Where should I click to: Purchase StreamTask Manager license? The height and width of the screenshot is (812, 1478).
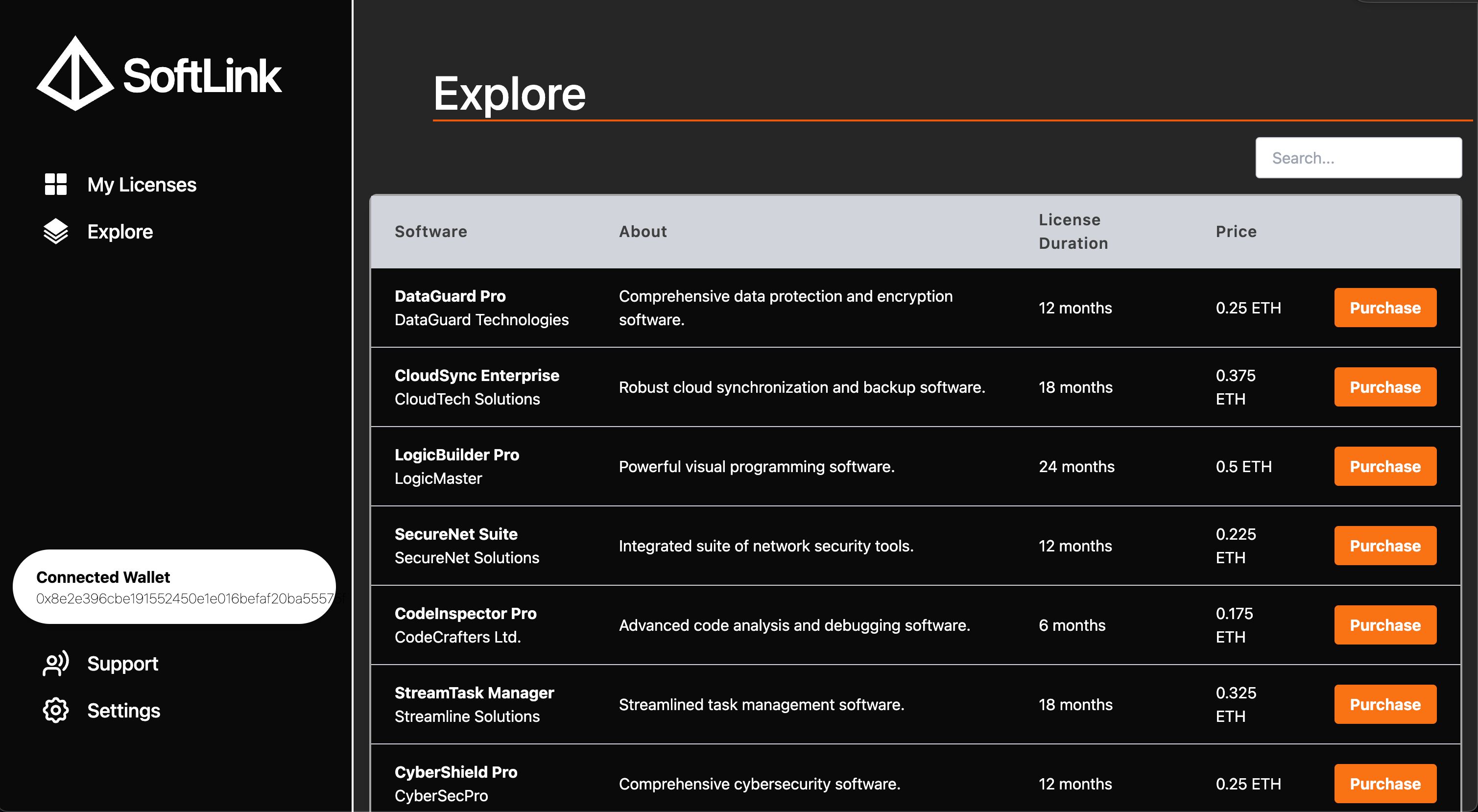pyautogui.click(x=1385, y=704)
